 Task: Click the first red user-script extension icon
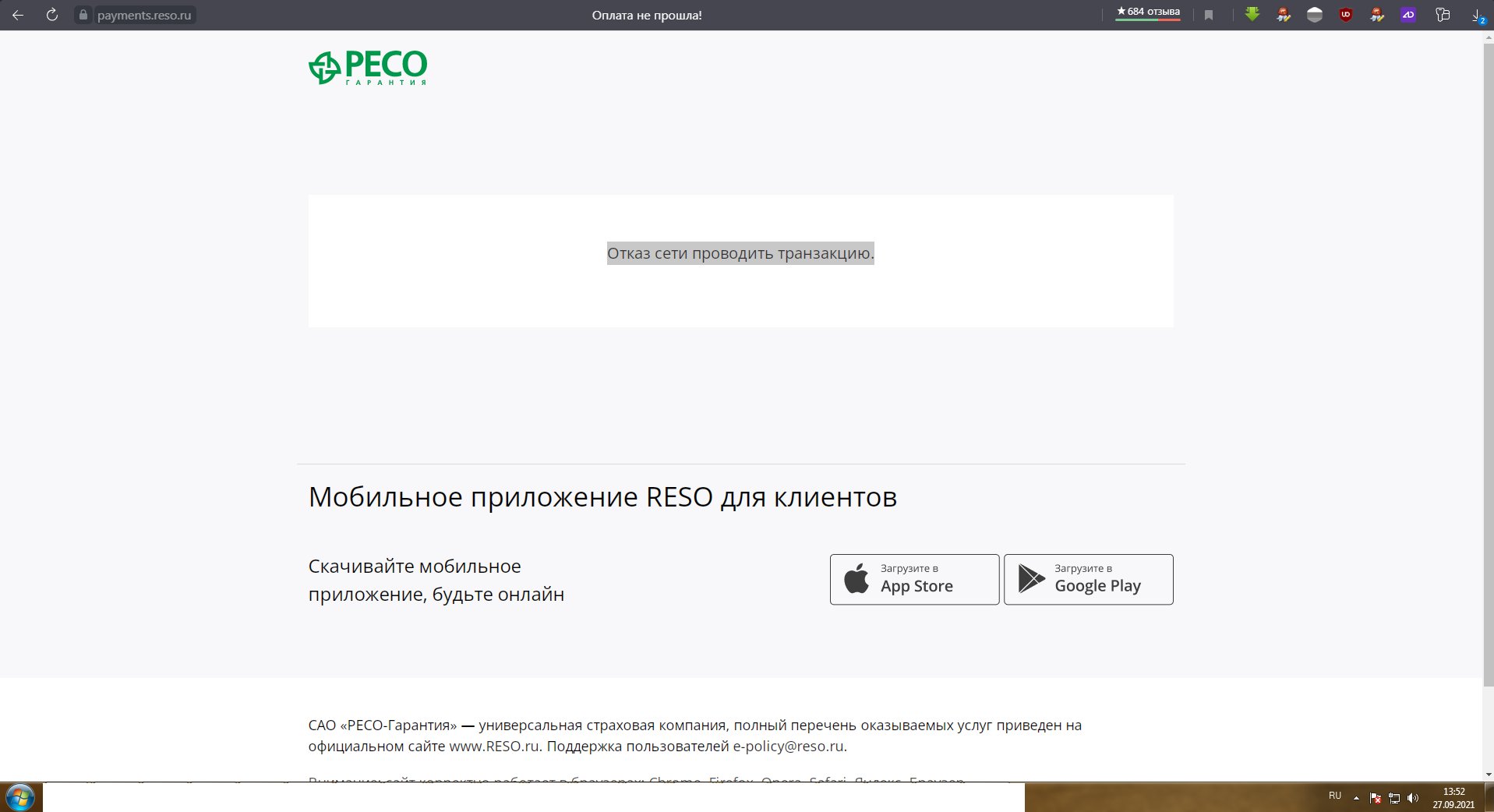[x=1284, y=14]
